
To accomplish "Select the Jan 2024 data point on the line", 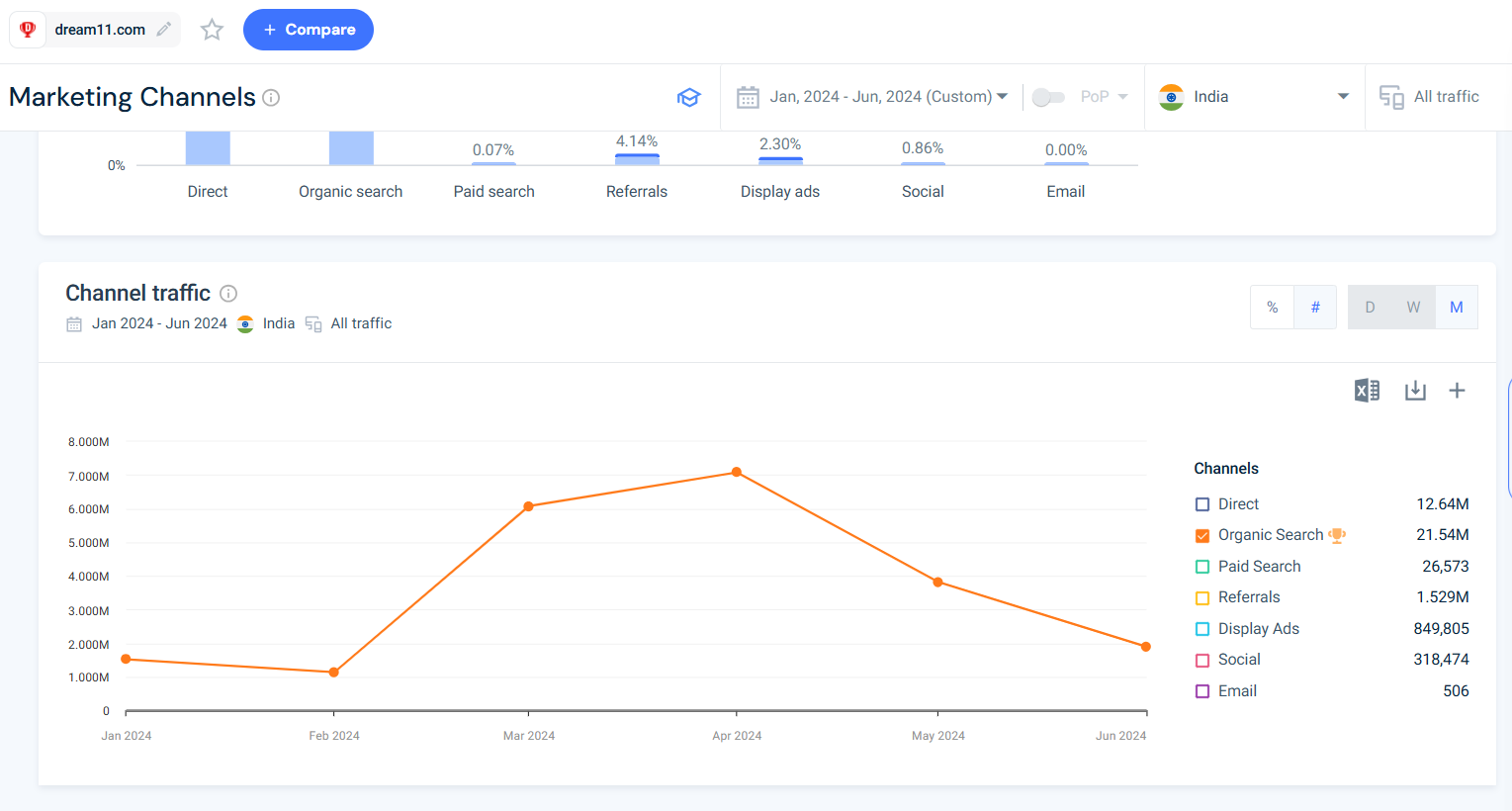I will click(x=126, y=659).
